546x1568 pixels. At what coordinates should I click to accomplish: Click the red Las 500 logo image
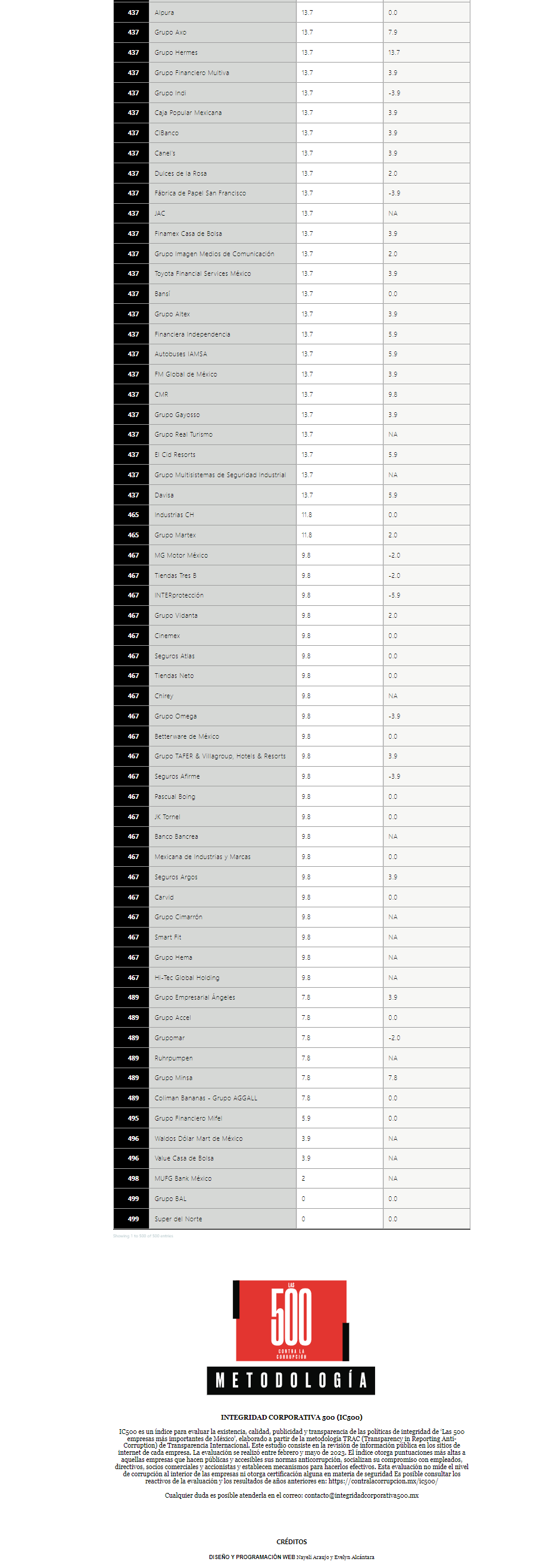[x=291, y=1320]
